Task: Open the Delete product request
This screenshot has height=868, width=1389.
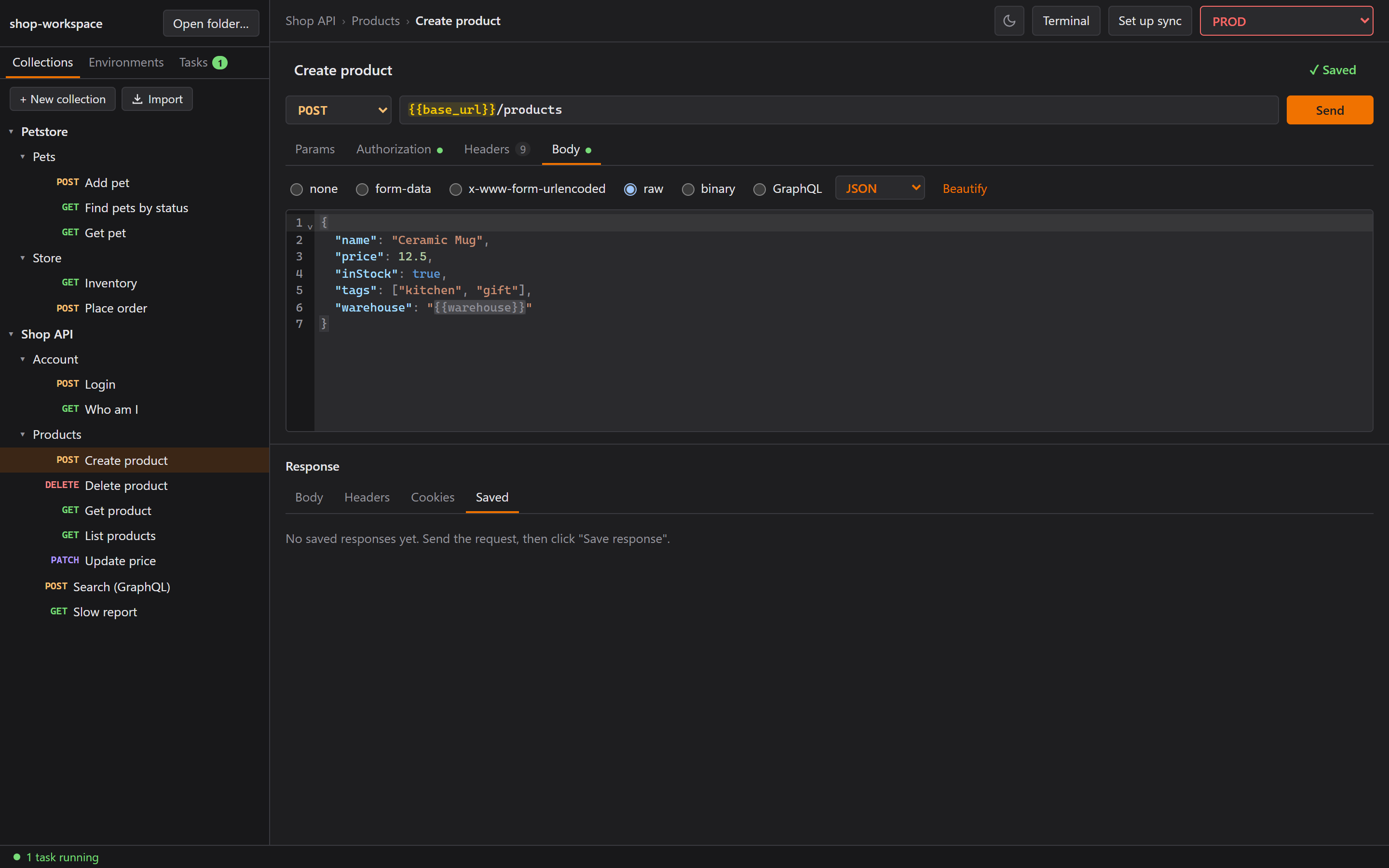Action: 134,485
